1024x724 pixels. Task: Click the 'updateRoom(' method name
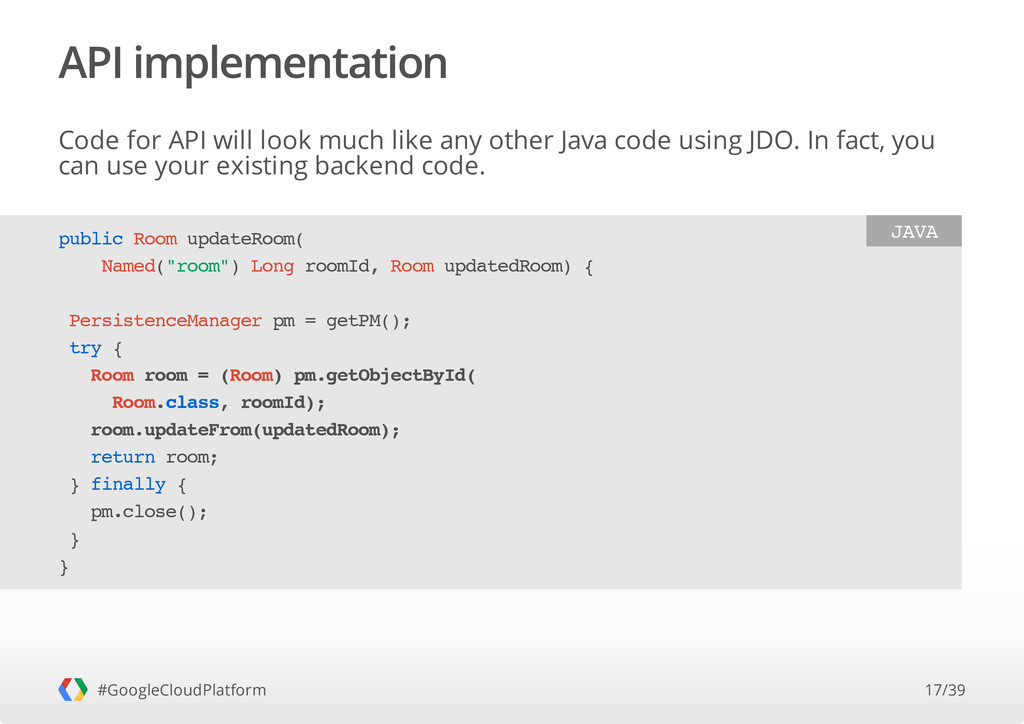(246, 239)
